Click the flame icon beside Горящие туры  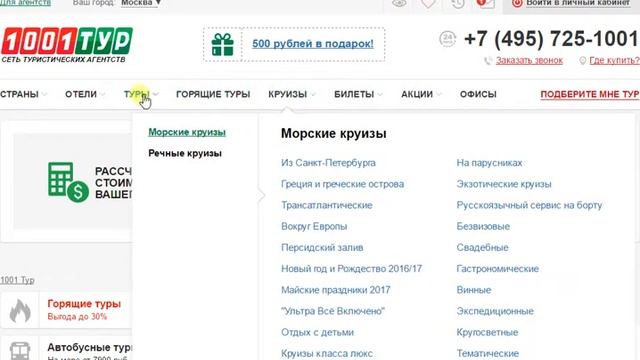(20, 310)
